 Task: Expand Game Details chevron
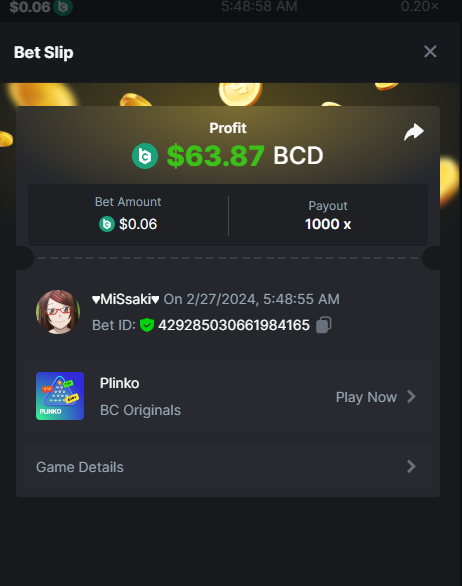click(x=411, y=466)
